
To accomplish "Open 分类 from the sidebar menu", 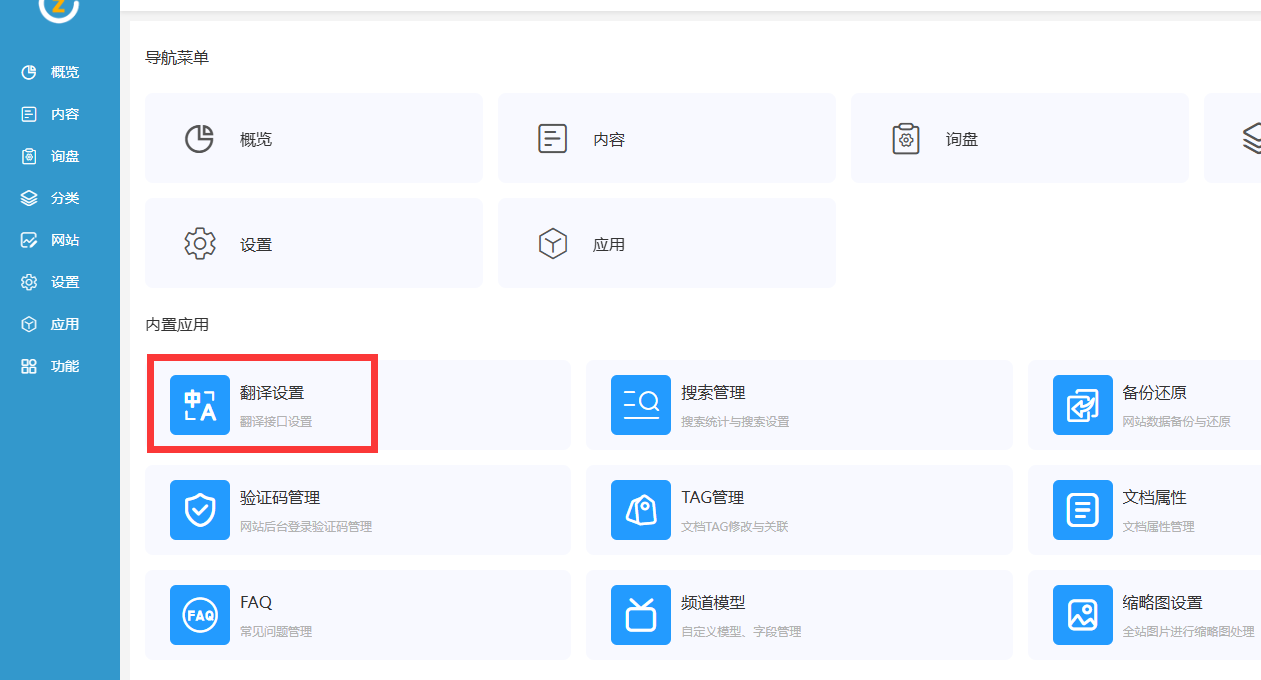I will point(64,198).
